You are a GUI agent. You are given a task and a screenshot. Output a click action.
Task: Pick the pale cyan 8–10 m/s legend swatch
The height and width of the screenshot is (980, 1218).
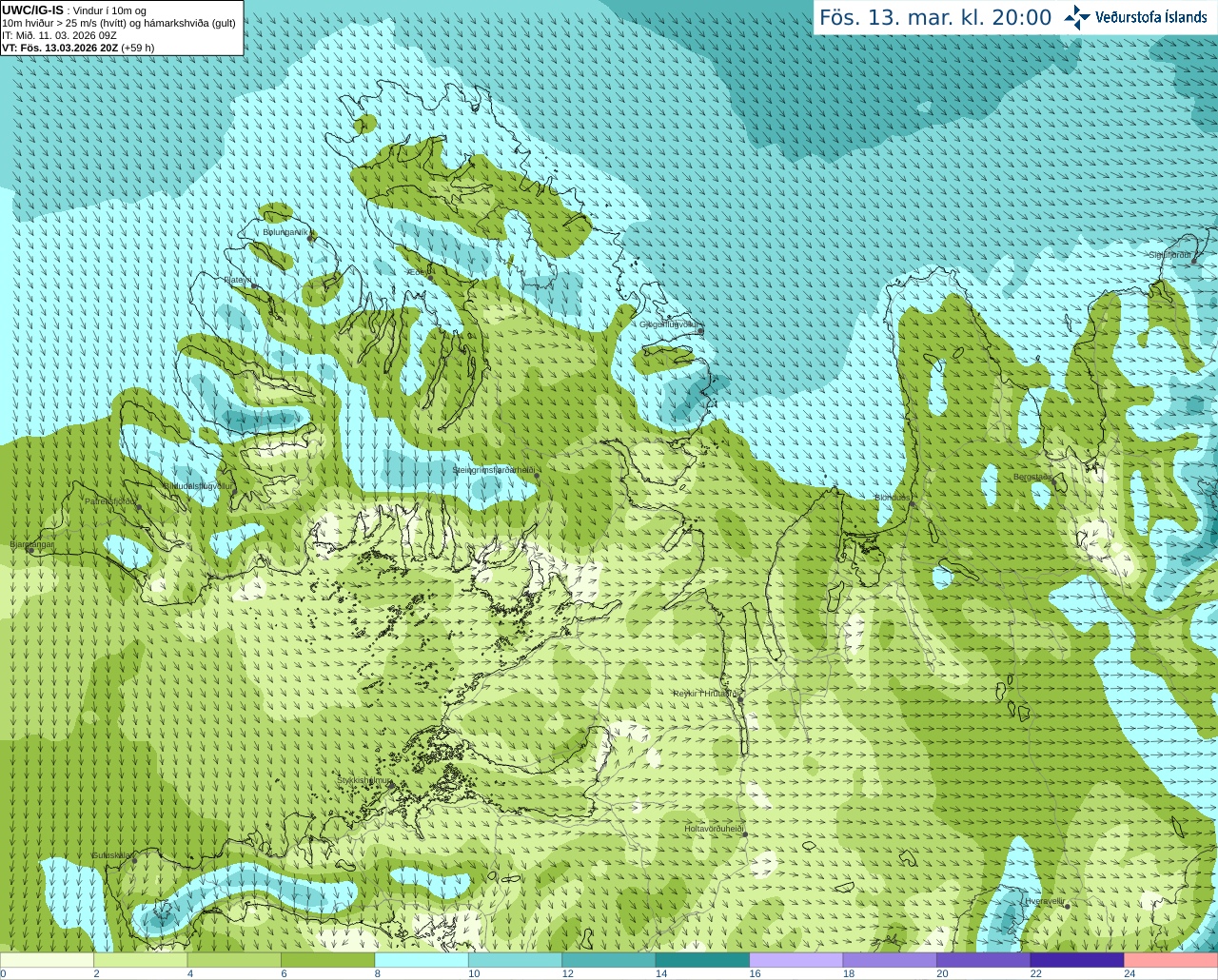point(422,960)
